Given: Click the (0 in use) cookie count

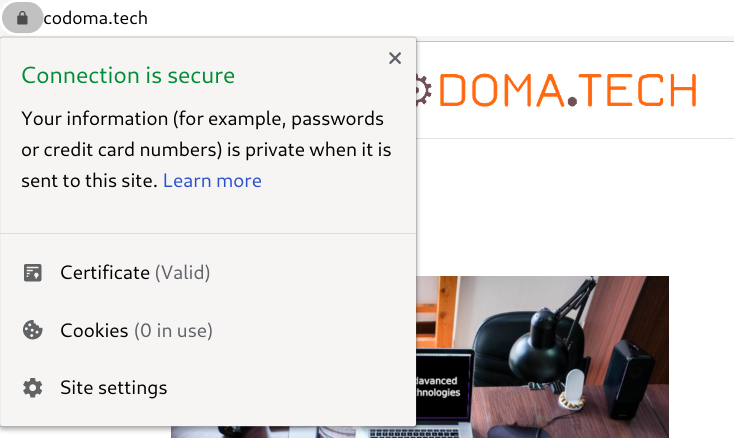Looking at the screenshot, I should point(174,331).
